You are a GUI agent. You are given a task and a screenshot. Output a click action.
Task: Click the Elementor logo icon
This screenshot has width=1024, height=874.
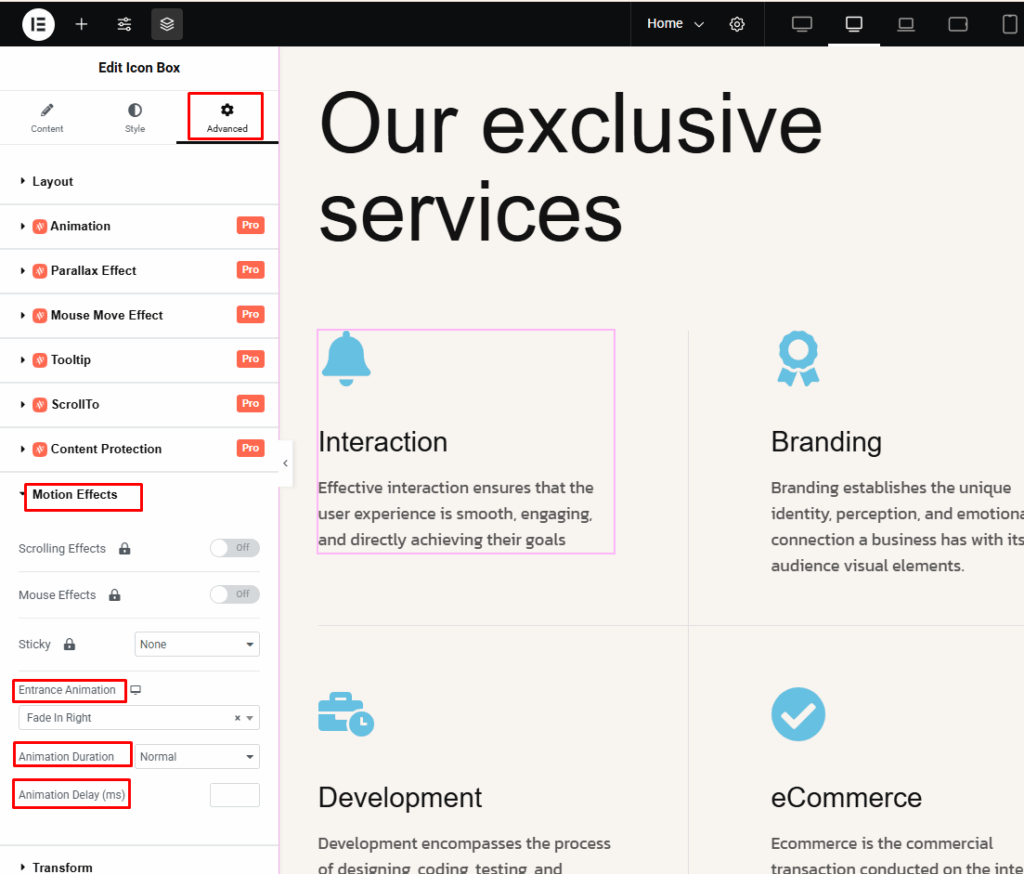point(38,24)
